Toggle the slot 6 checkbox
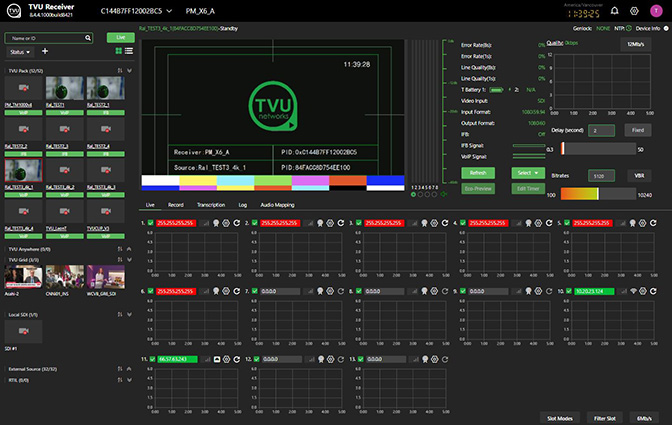The width and height of the screenshot is (672, 425). click(x=150, y=291)
